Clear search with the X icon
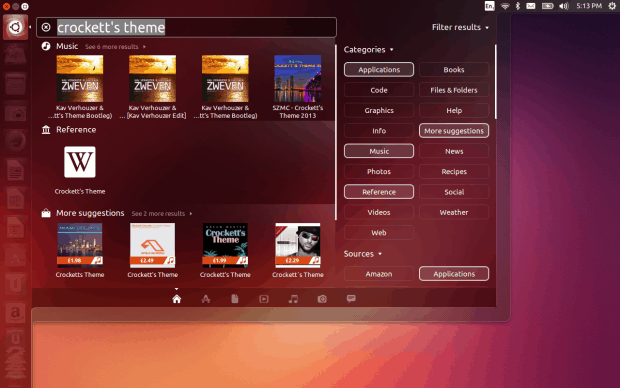 tap(46, 27)
